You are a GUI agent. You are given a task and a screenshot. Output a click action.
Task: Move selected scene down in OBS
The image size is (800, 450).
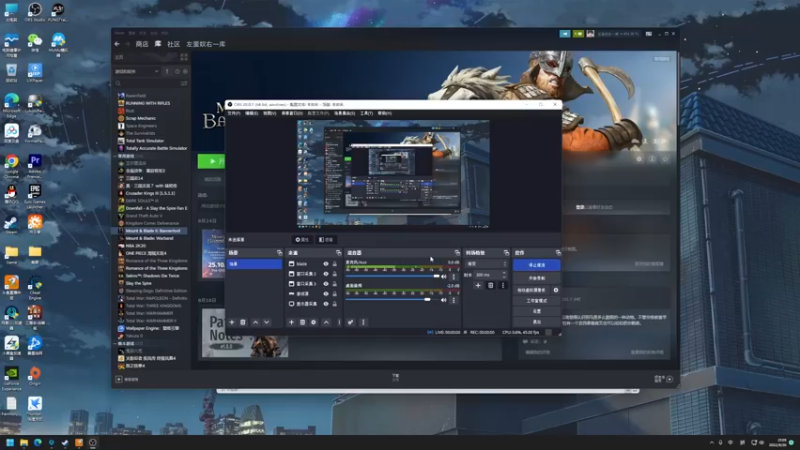point(266,322)
